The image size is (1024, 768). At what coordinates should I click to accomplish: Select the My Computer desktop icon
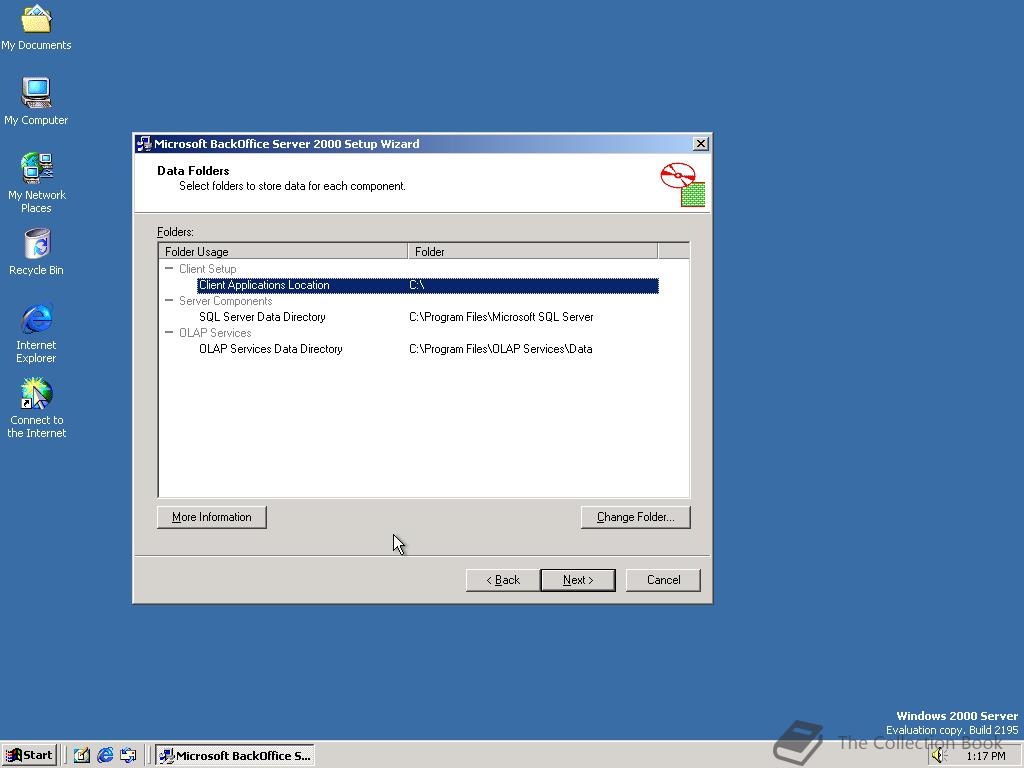tap(36, 101)
